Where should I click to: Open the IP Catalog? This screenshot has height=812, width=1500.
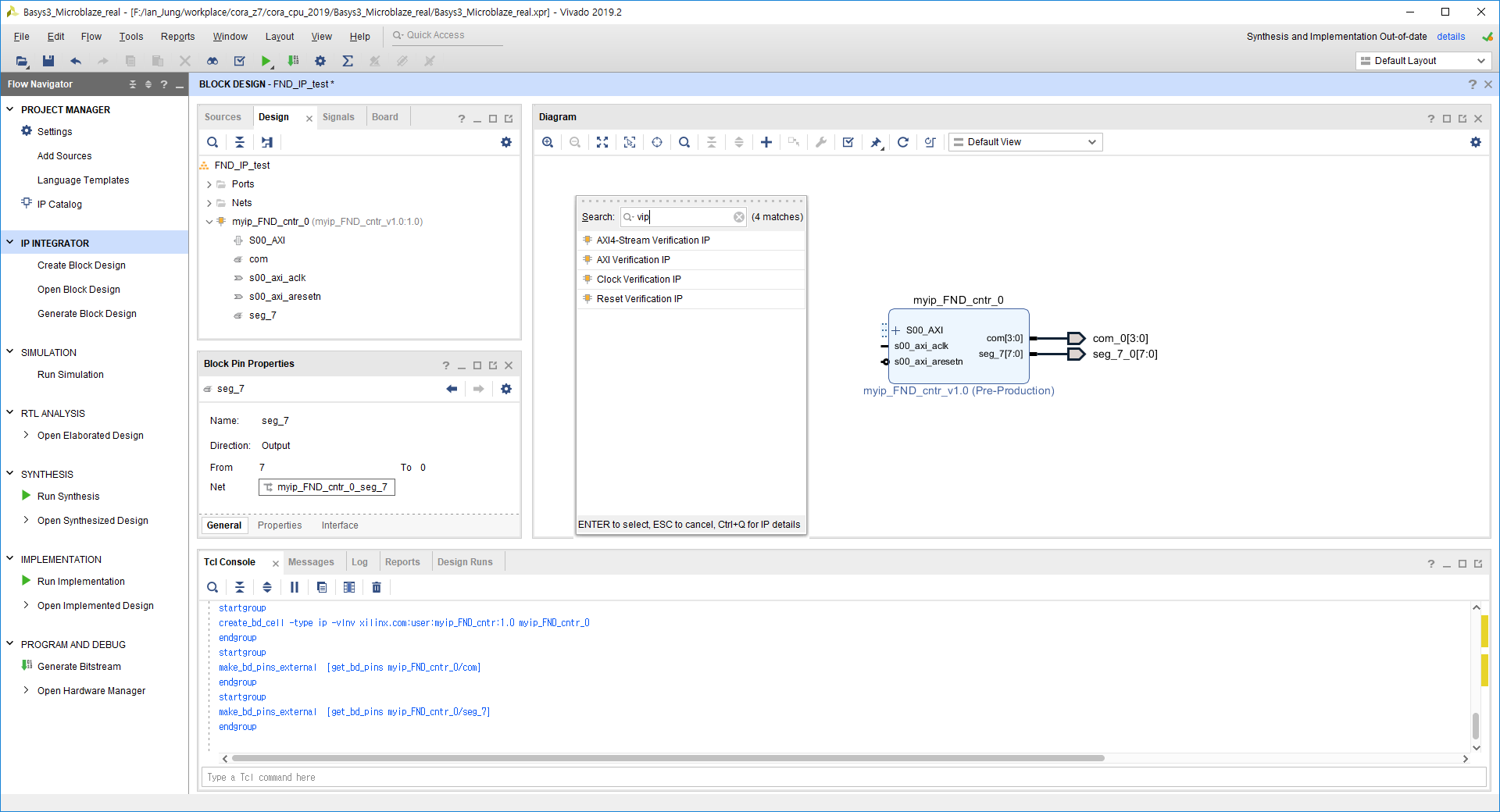tap(59, 205)
